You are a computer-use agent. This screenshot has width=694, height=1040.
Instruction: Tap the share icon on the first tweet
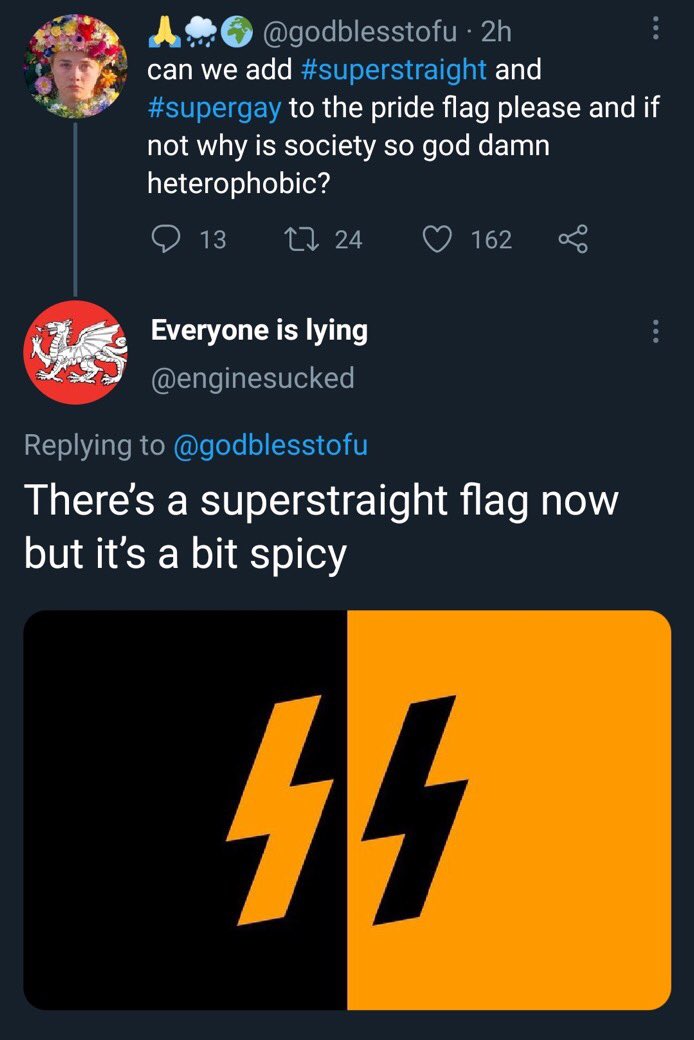click(572, 240)
